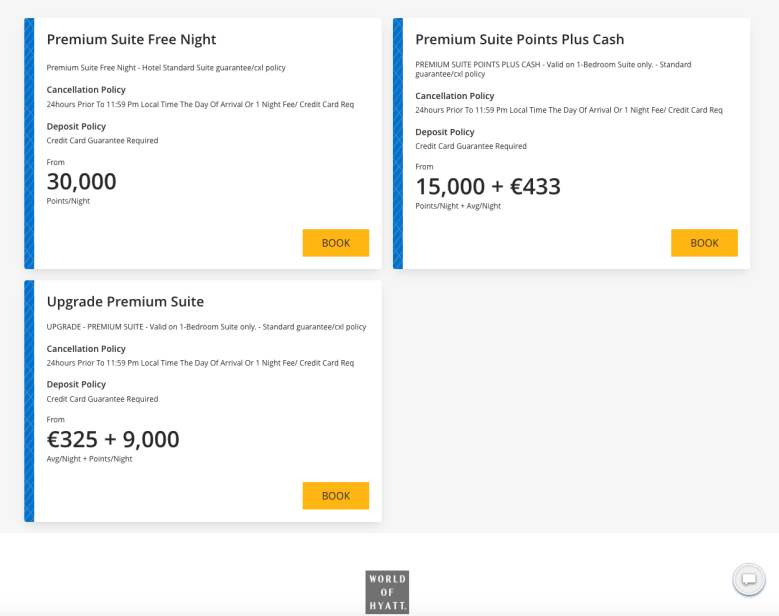Click Deposit Policy heading in Points Plus Cash card
This screenshot has height=616, width=779.
[x=445, y=132]
